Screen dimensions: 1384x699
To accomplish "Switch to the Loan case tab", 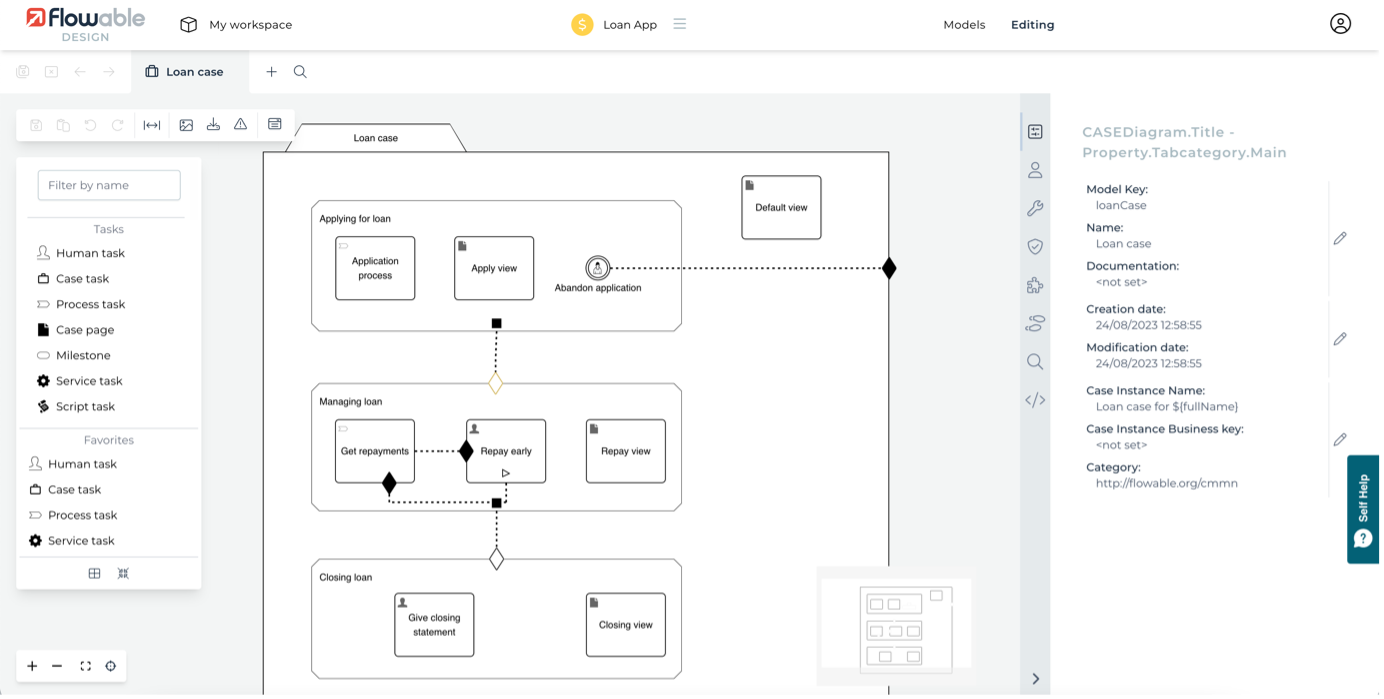I will (x=185, y=72).
